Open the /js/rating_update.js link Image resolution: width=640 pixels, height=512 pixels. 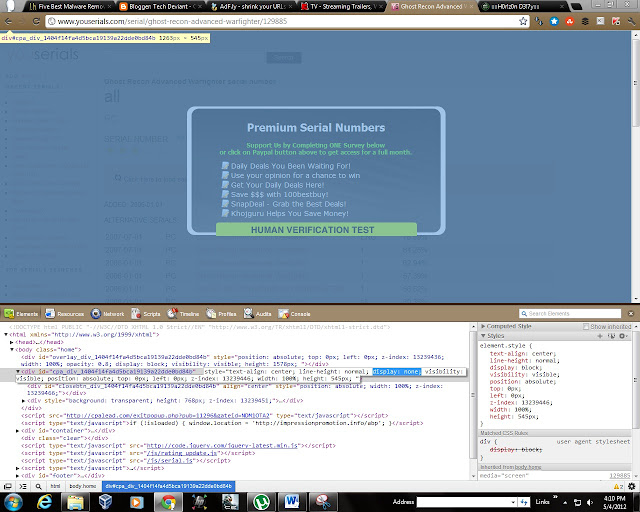pos(182,453)
